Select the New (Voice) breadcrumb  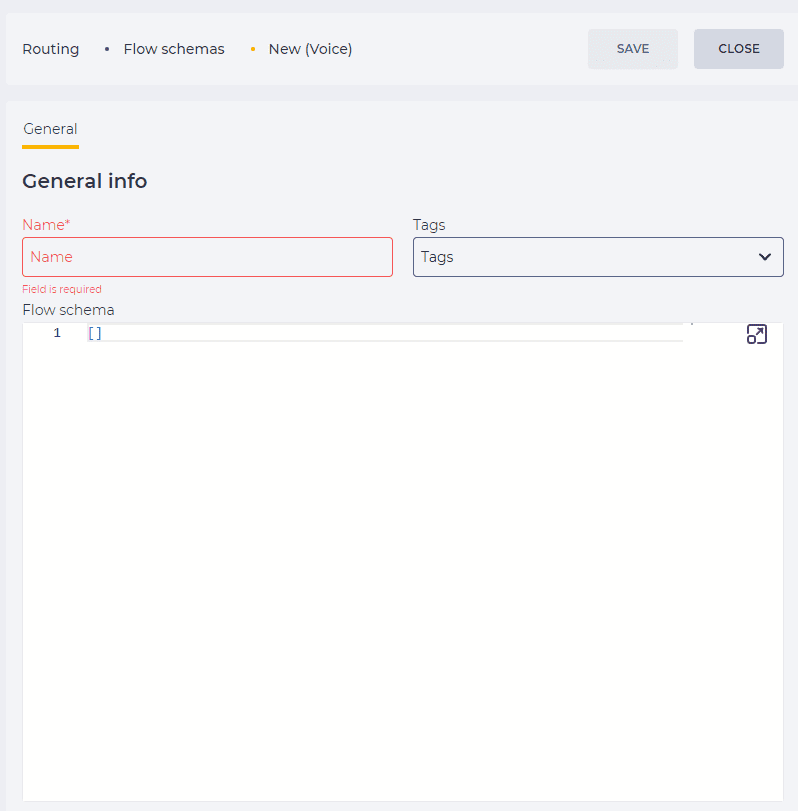click(310, 49)
